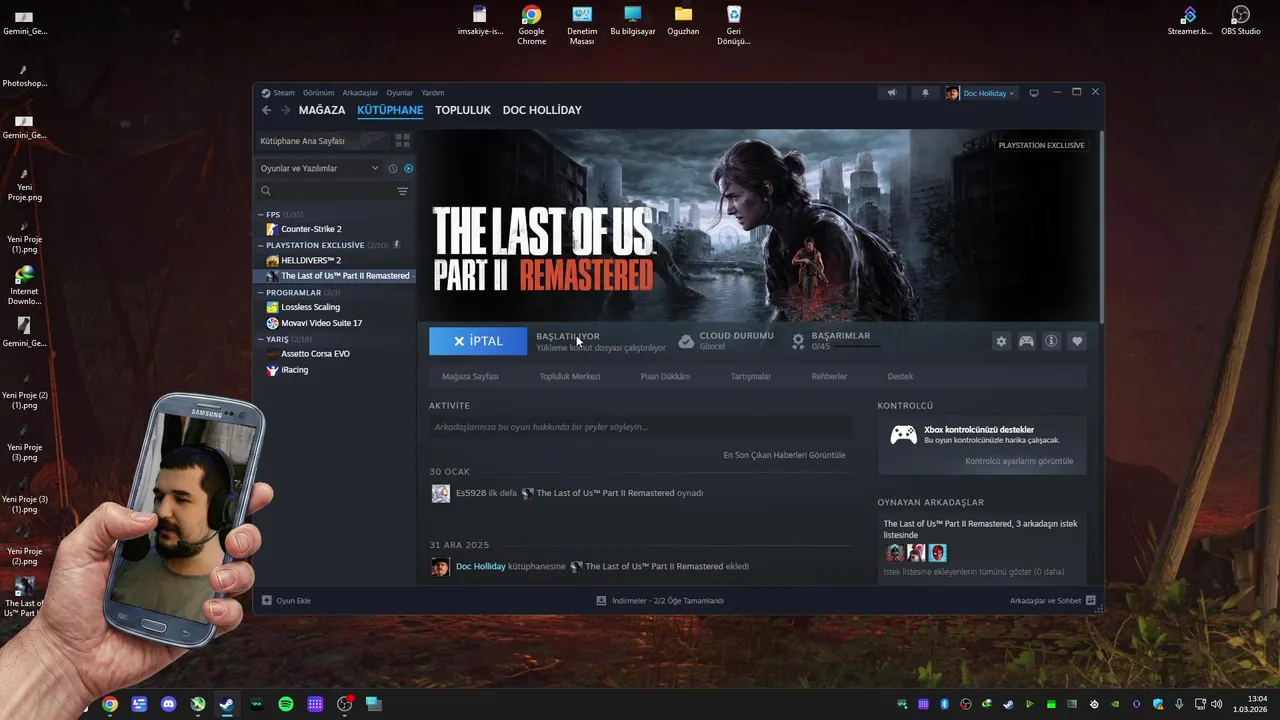
Task: Go to the MAĞAZA tab
Action: point(322,110)
